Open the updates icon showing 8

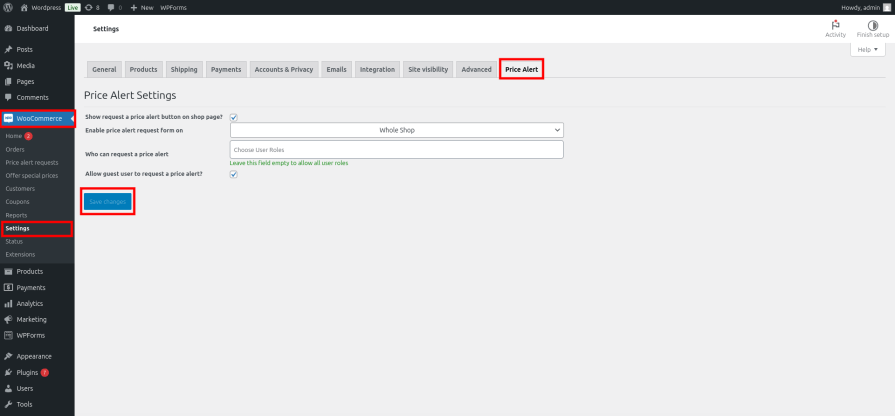[x=88, y=7]
